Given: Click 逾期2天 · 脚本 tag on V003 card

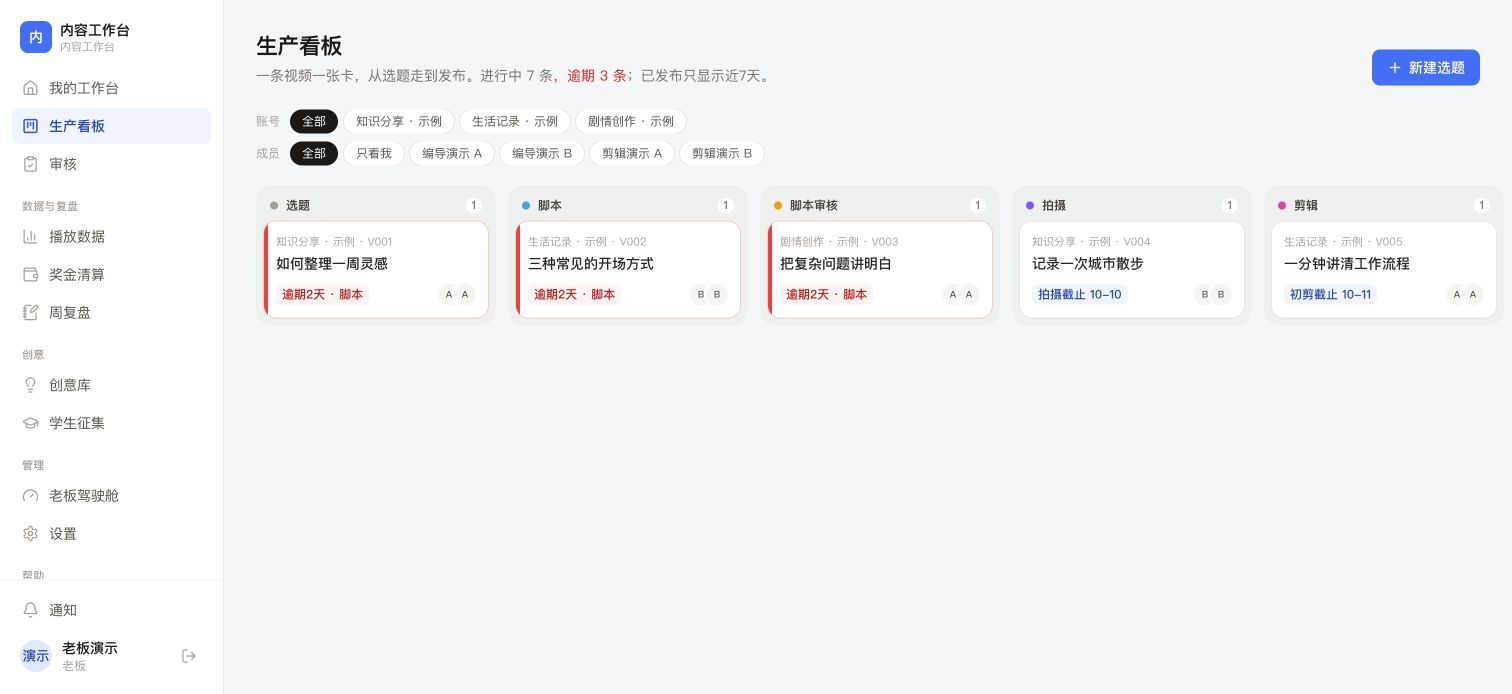Looking at the screenshot, I should [826, 295].
